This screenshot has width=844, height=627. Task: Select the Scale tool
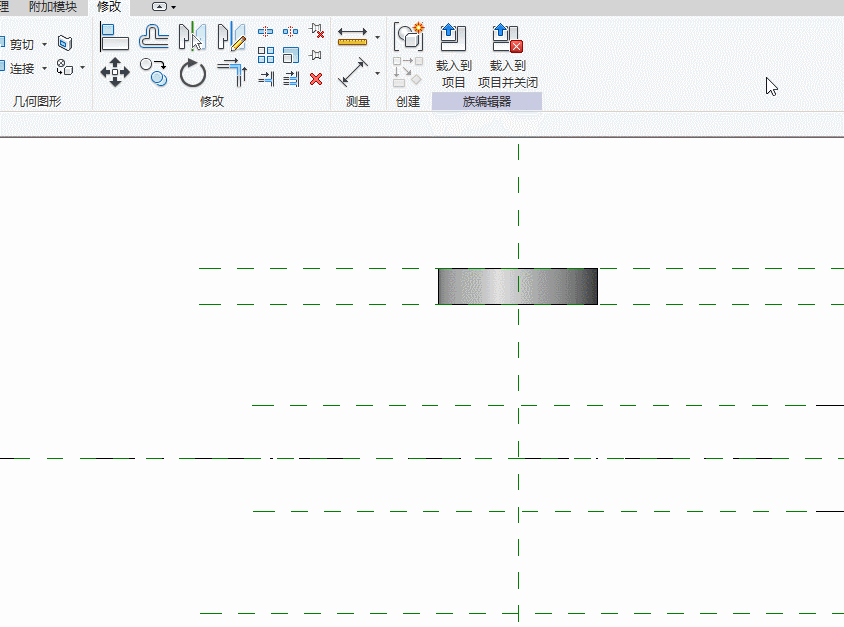click(x=291, y=55)
